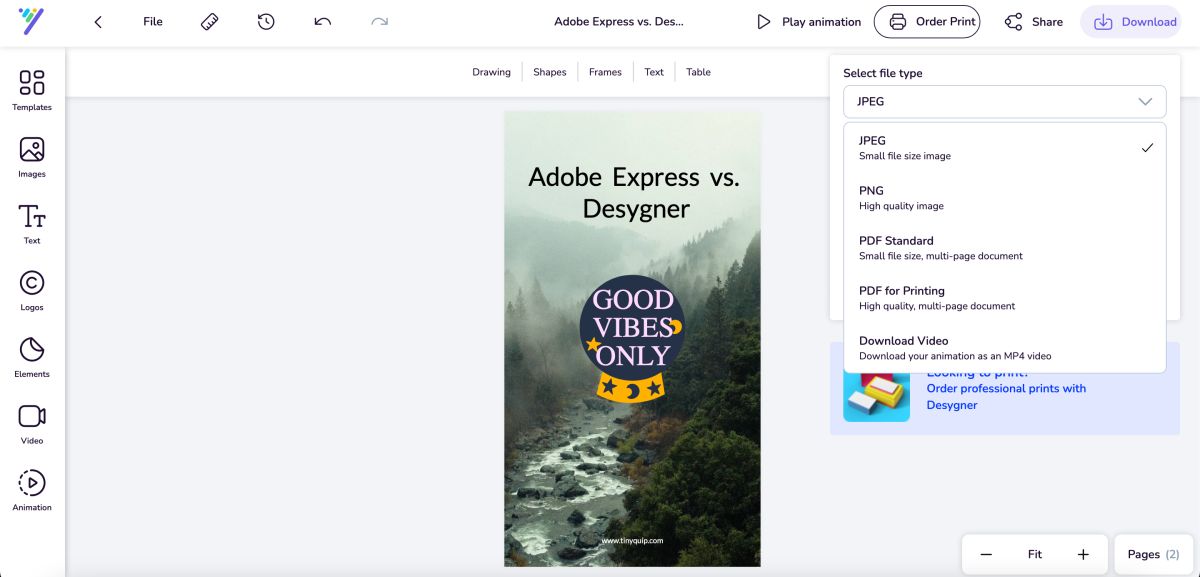Zoom in with the plus button
This screenshot has height=577, width=1200.
coord(1083,554)
